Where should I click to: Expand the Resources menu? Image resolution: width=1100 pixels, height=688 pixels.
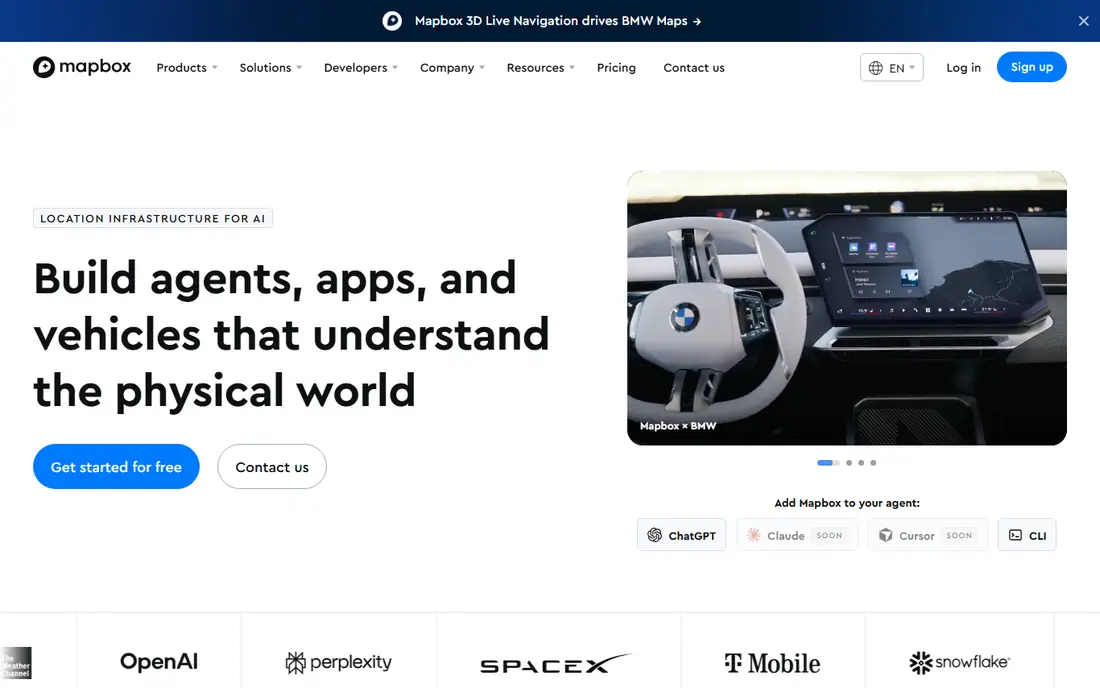(x=540, y=68)
